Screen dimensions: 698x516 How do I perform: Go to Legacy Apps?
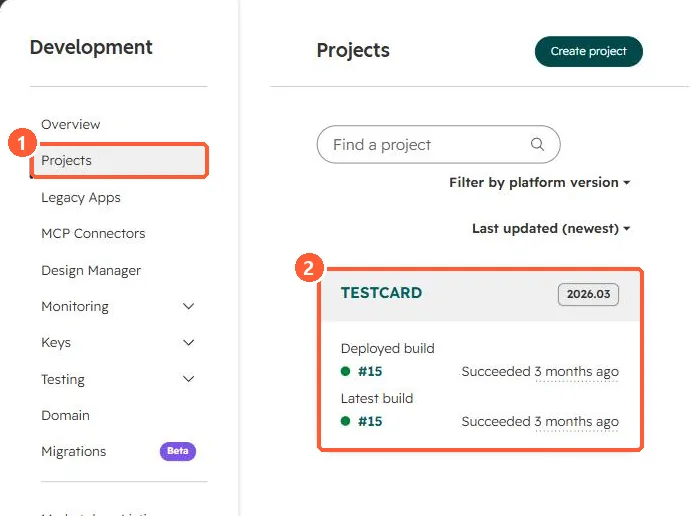click(x=81, y=197)
